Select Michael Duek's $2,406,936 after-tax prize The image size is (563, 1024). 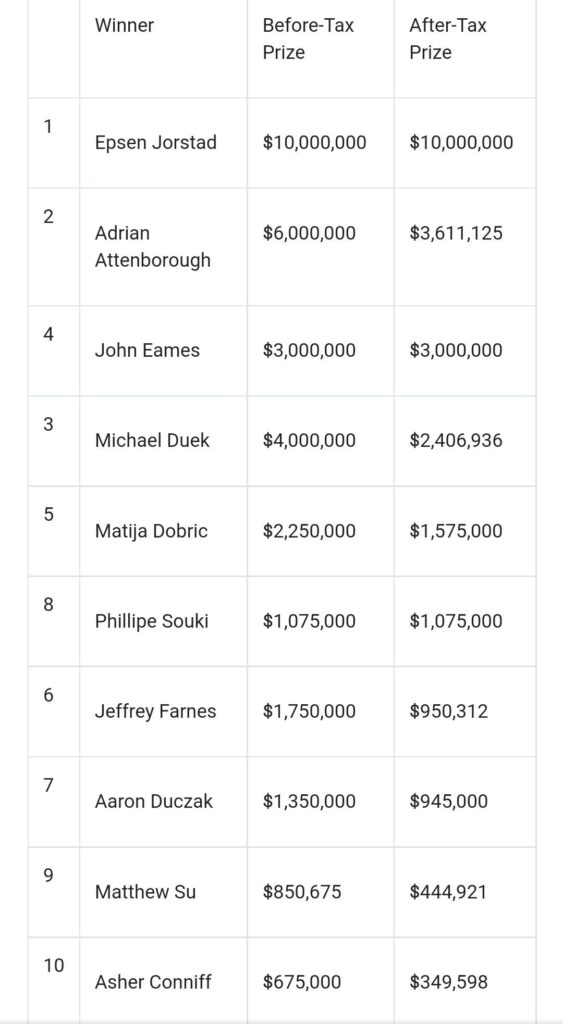456,440
